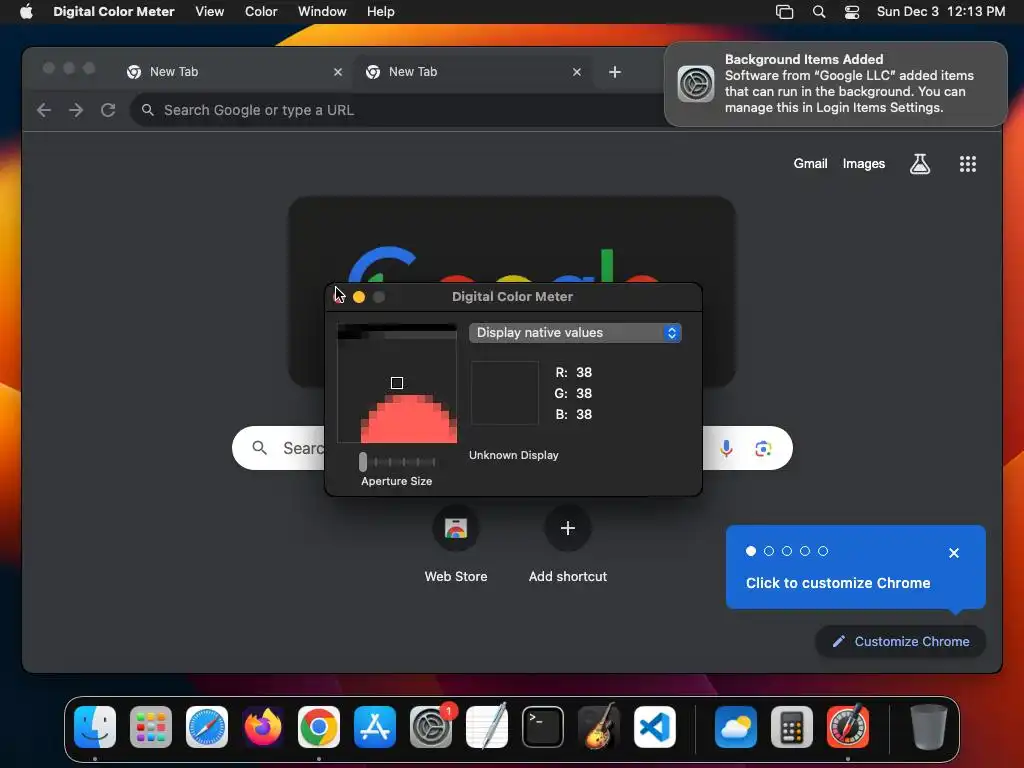This screenshot has height=768, width=1024.
Task: Launch Safari from the Dock
Action: pyautogui.click(x=207, y=727)
